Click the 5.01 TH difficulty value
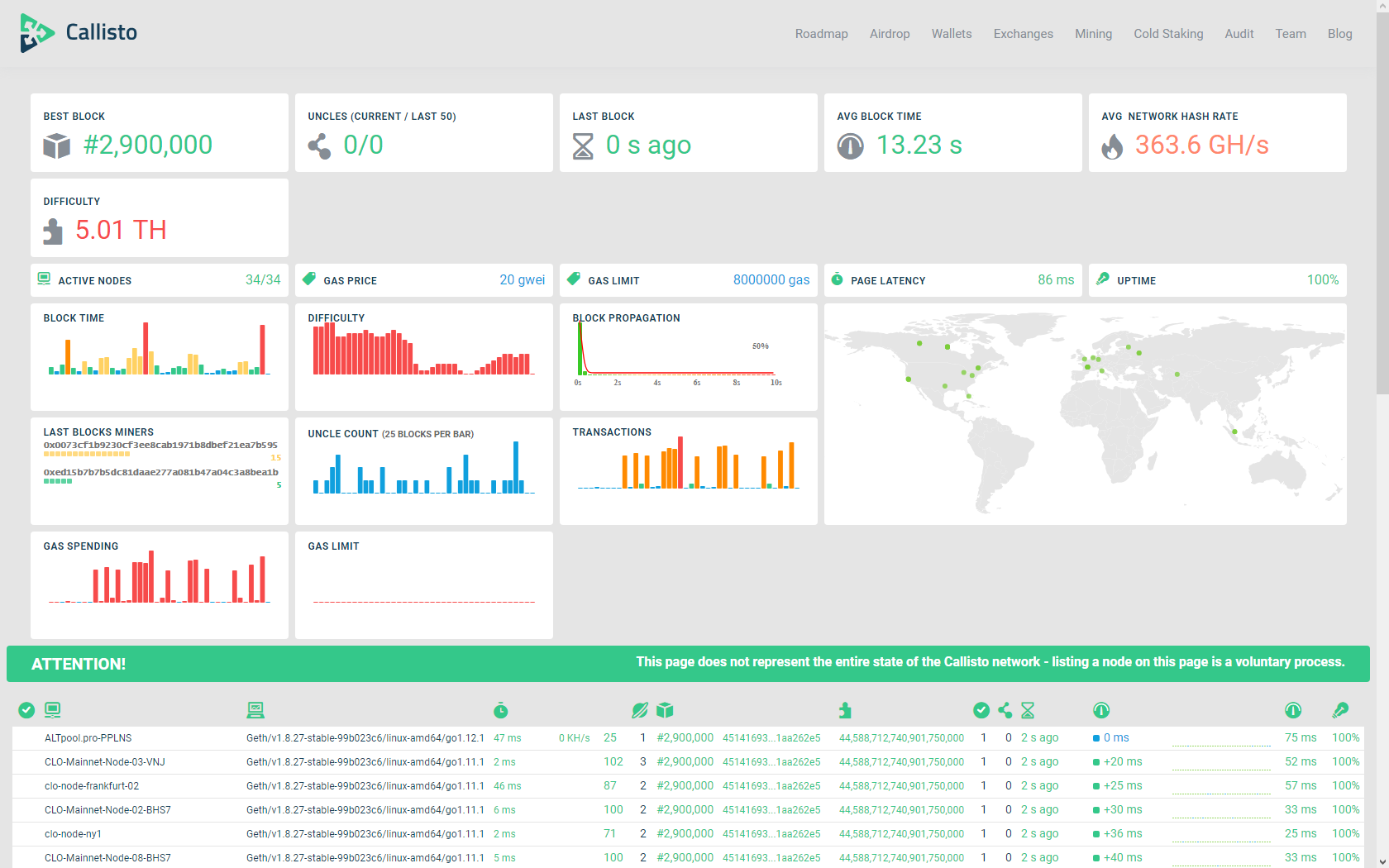 [x=121, y=230]
